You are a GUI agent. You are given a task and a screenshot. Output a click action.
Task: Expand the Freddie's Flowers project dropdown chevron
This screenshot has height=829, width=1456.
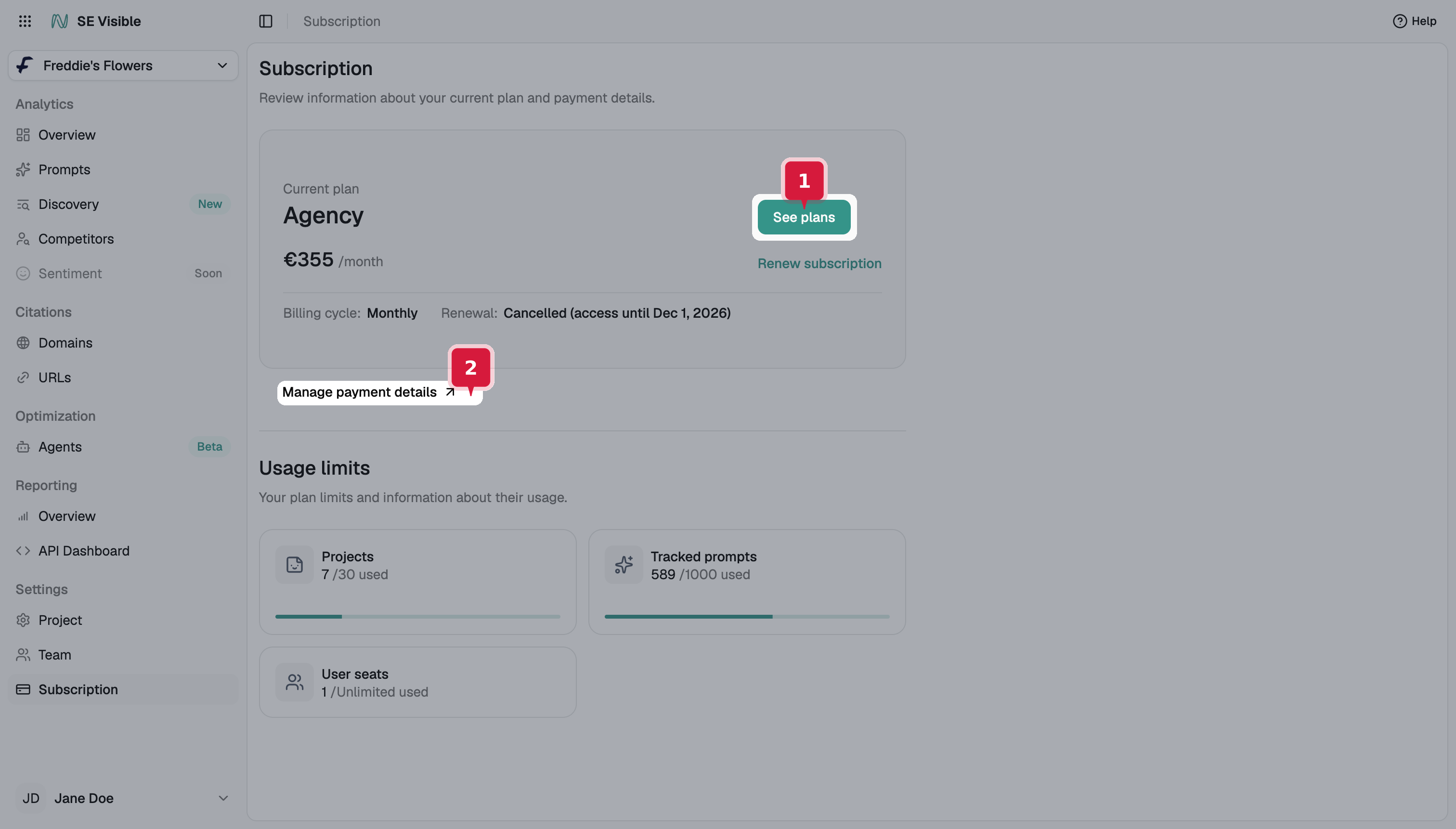pos(222,65)
